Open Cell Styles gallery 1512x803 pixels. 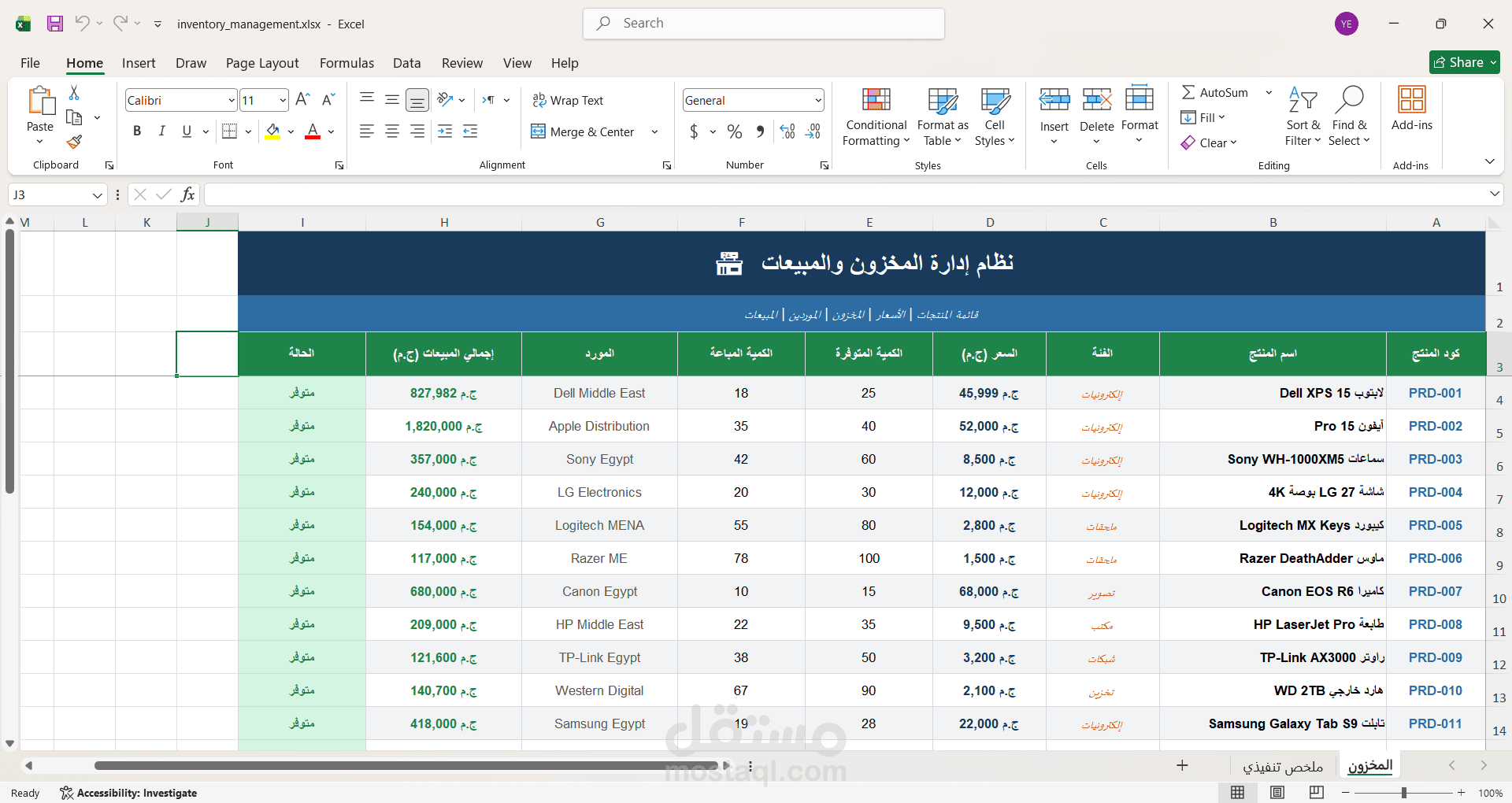click(995, 117)
